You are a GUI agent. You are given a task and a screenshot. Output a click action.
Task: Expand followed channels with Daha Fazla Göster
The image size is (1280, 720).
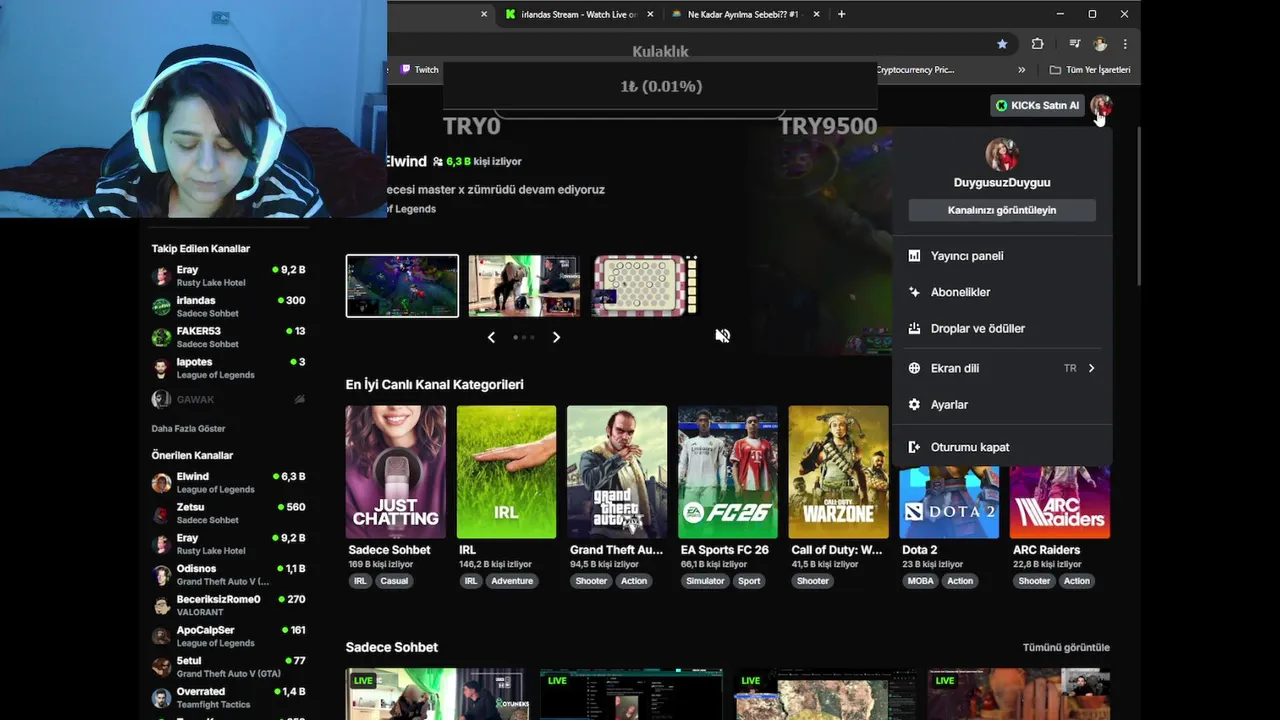(188, 429)
